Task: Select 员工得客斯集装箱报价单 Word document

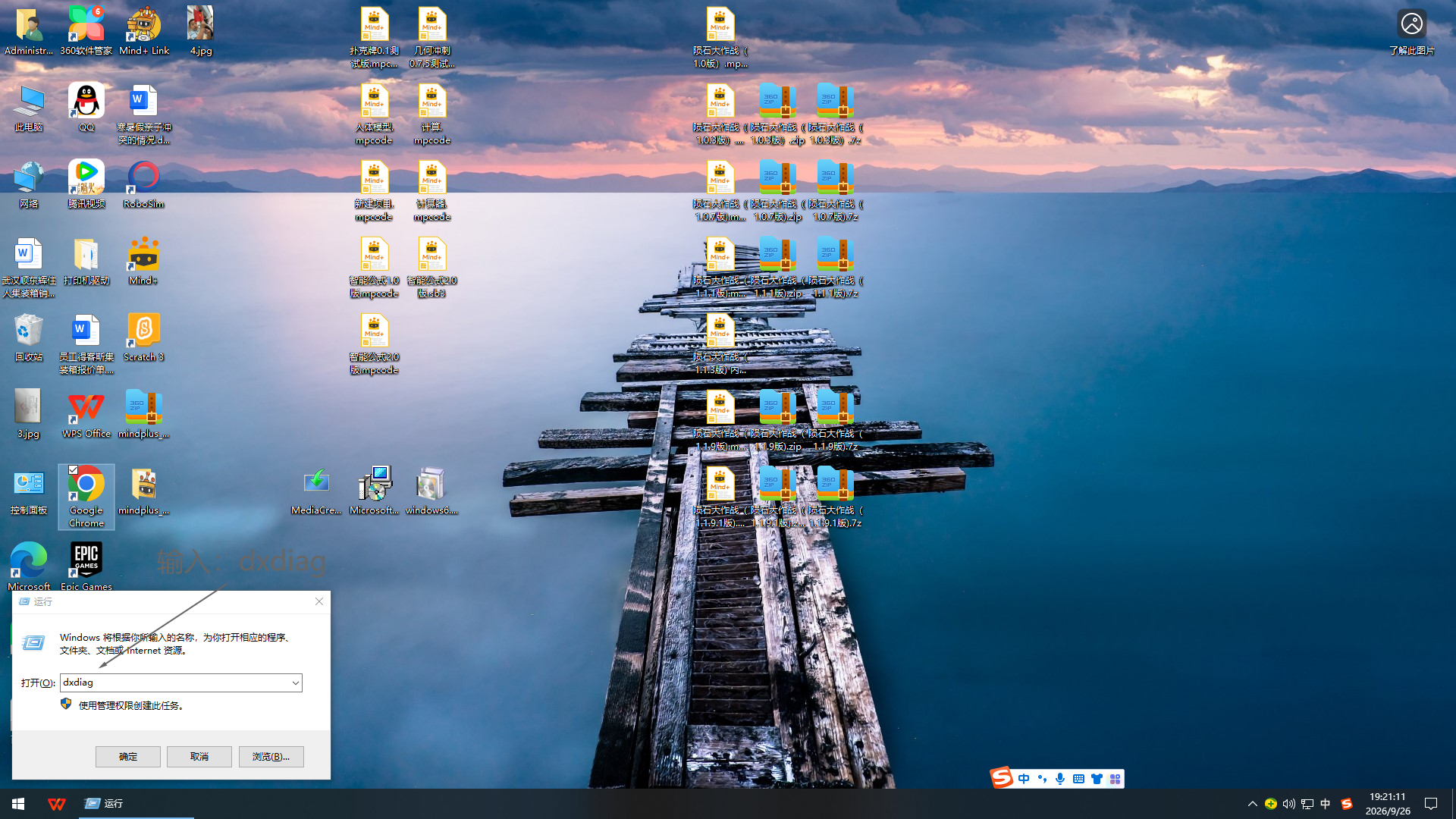Action: [x=86, y=344]
